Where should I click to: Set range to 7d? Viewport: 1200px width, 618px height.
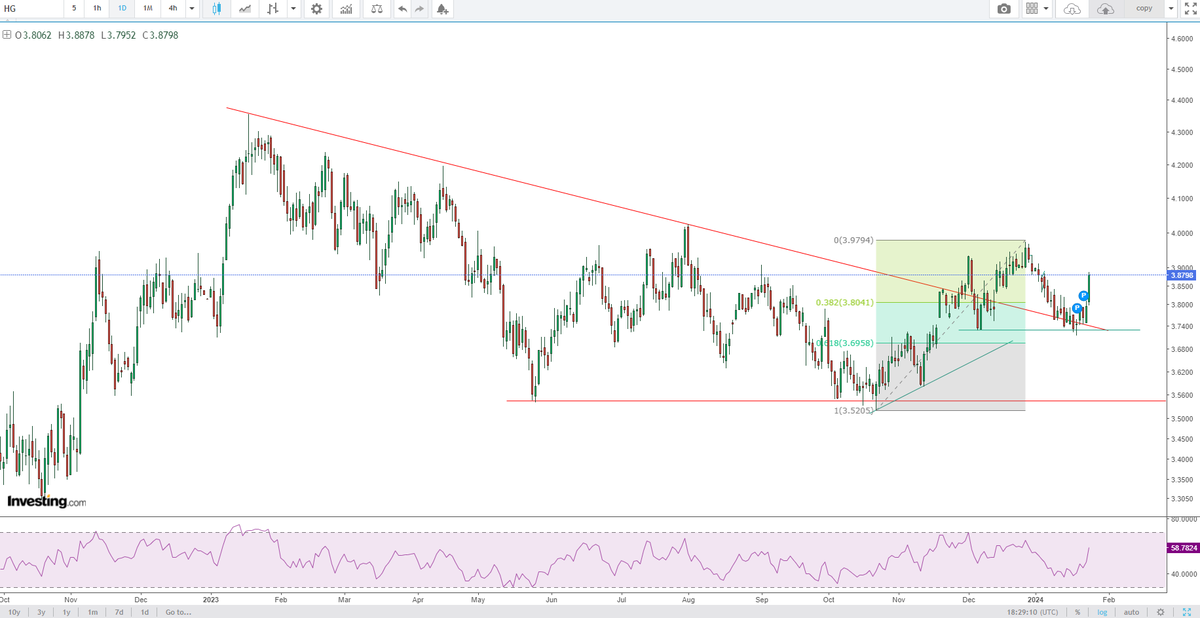[x=119, y=611]
